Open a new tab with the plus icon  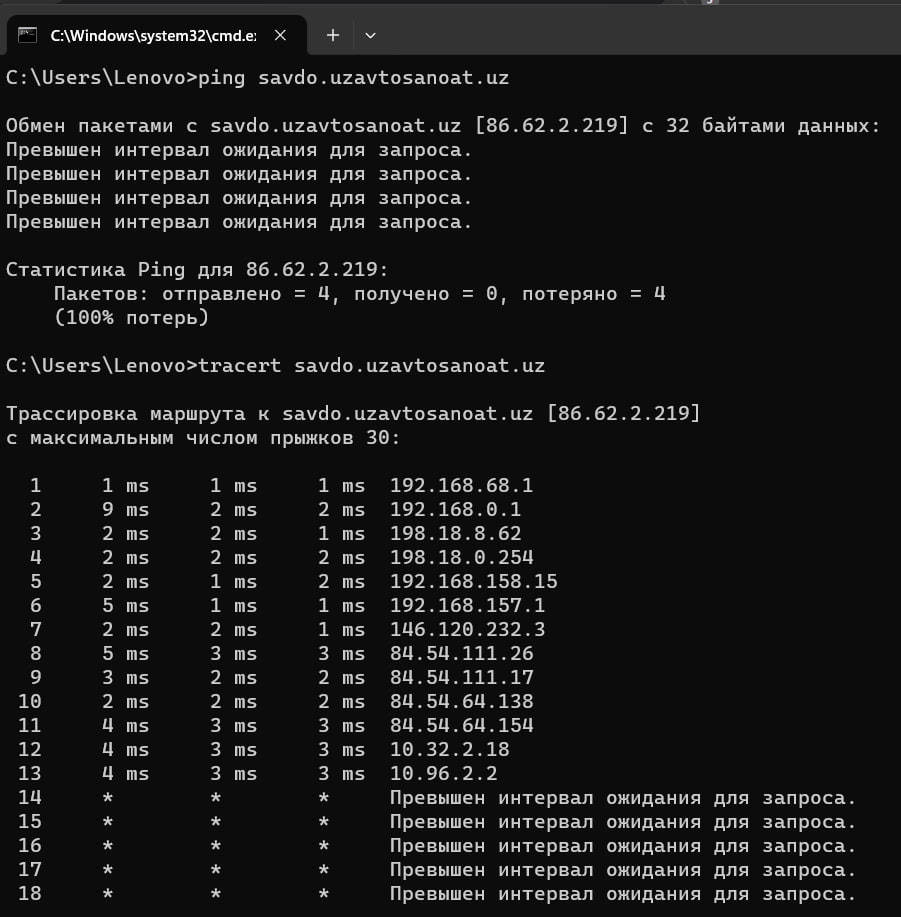333,35
